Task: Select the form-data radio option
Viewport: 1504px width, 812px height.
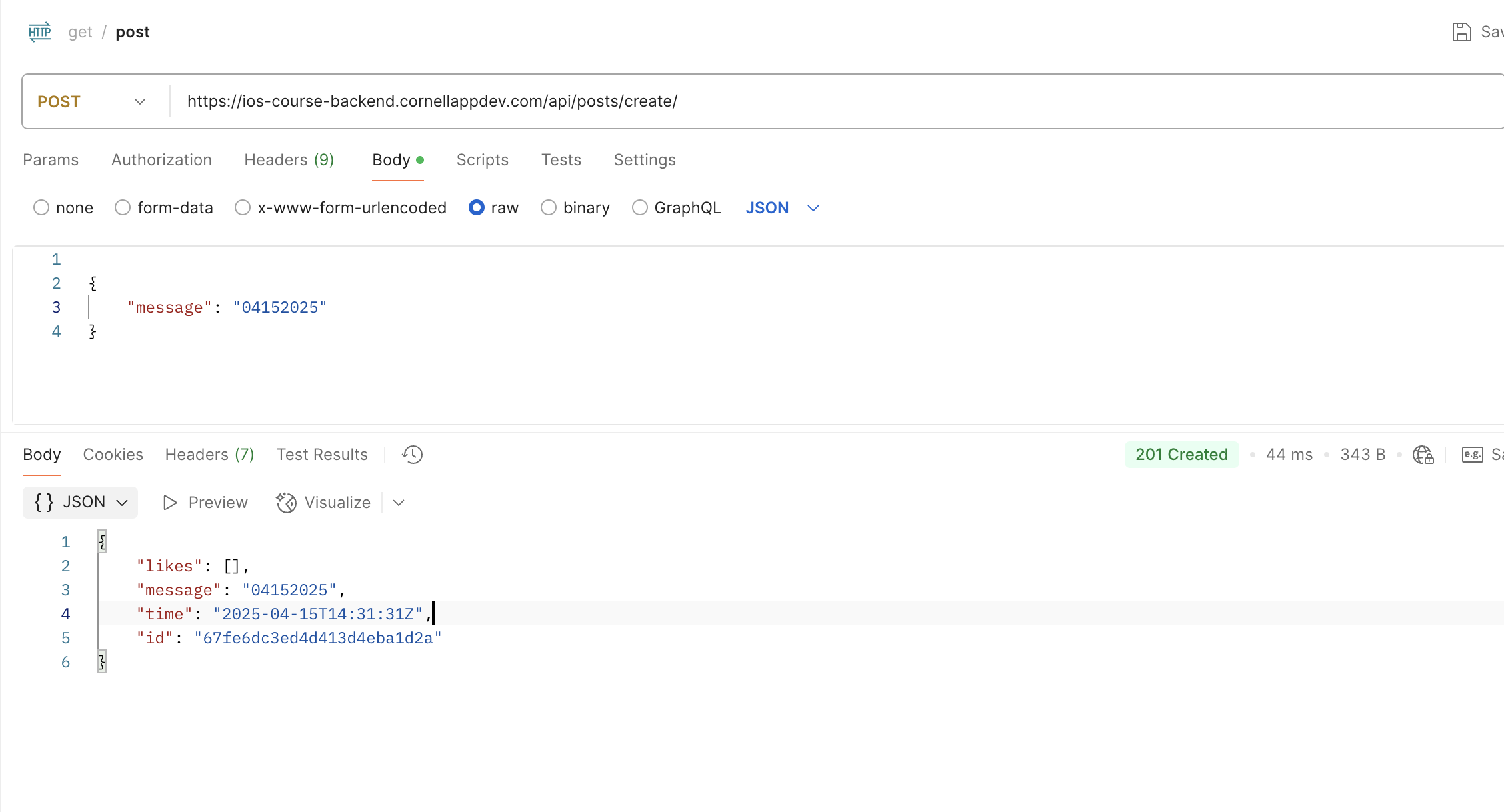Action: 123,208
